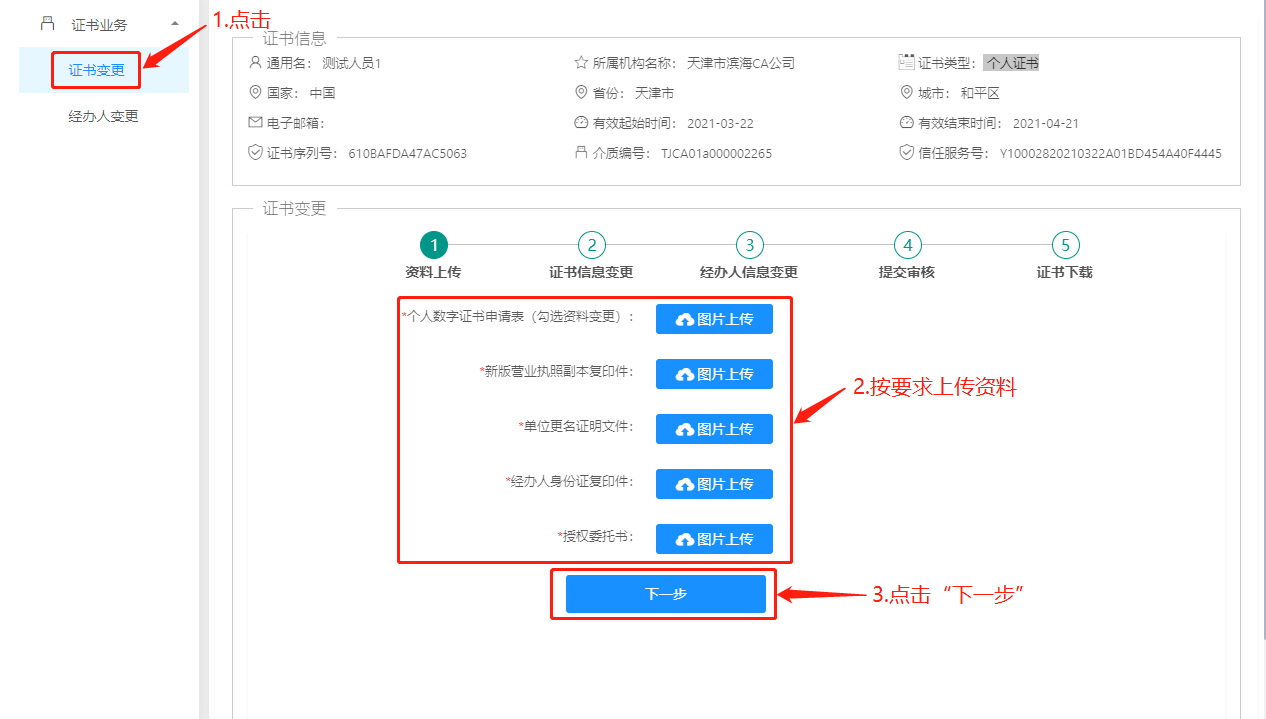Click the shield icon beside 证书序列号
This screenshot has height=719, width=1266.
pos(255,153)
